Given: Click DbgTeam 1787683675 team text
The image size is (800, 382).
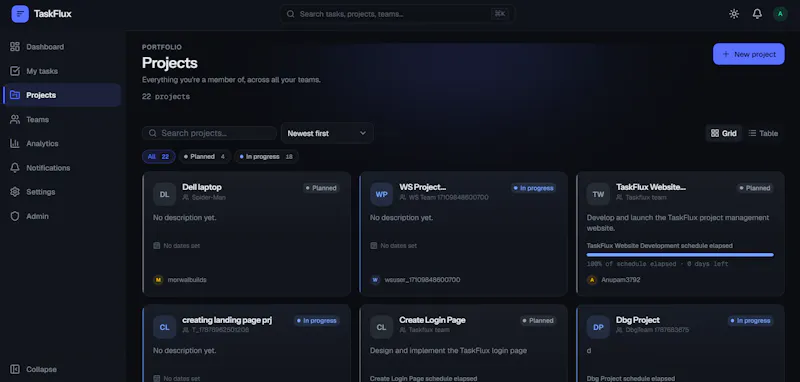Looking at the screenshot, I should pyautogui.click(x=657, y=330).
